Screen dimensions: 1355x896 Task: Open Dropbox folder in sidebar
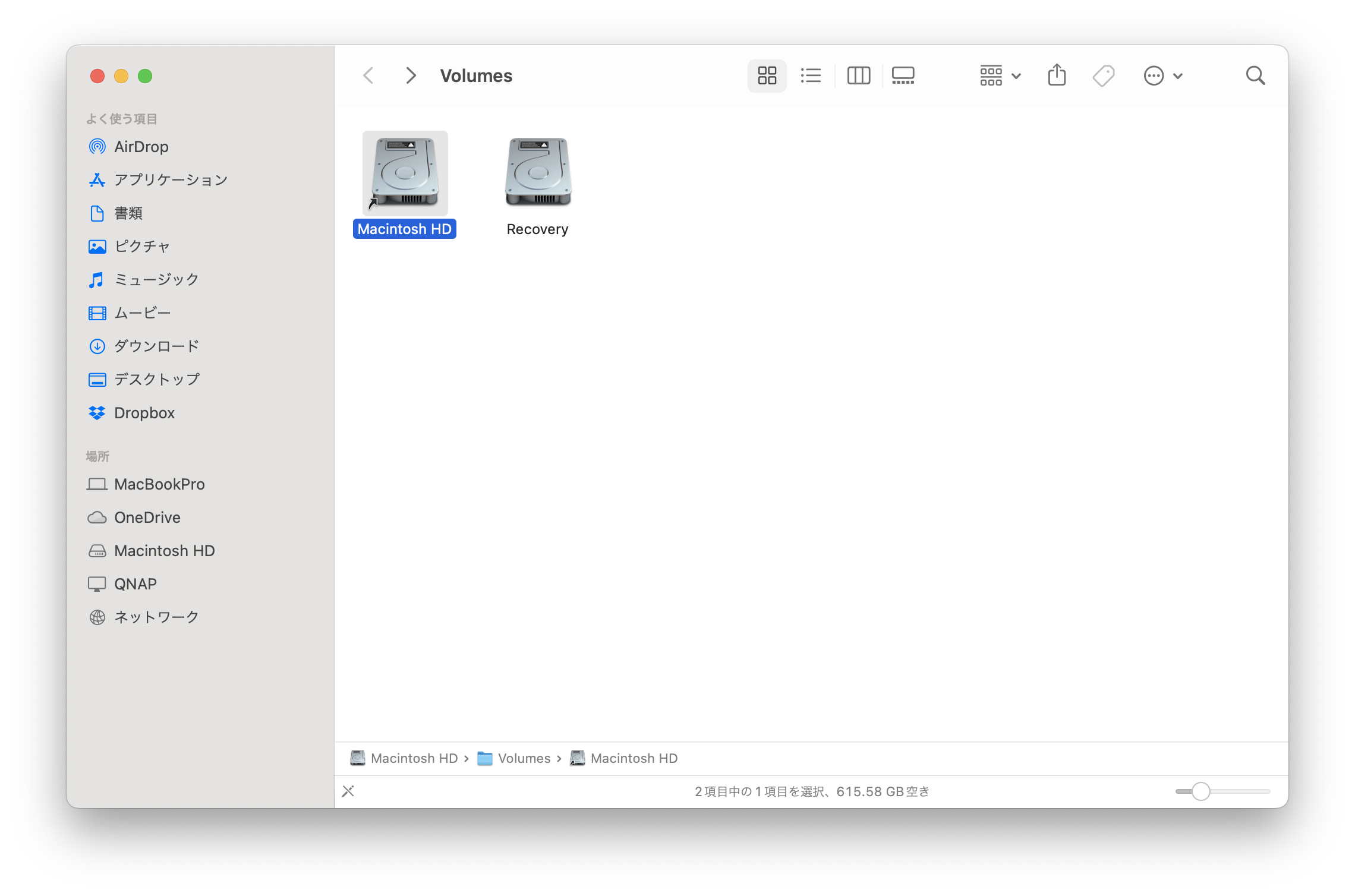click(144, 413)
